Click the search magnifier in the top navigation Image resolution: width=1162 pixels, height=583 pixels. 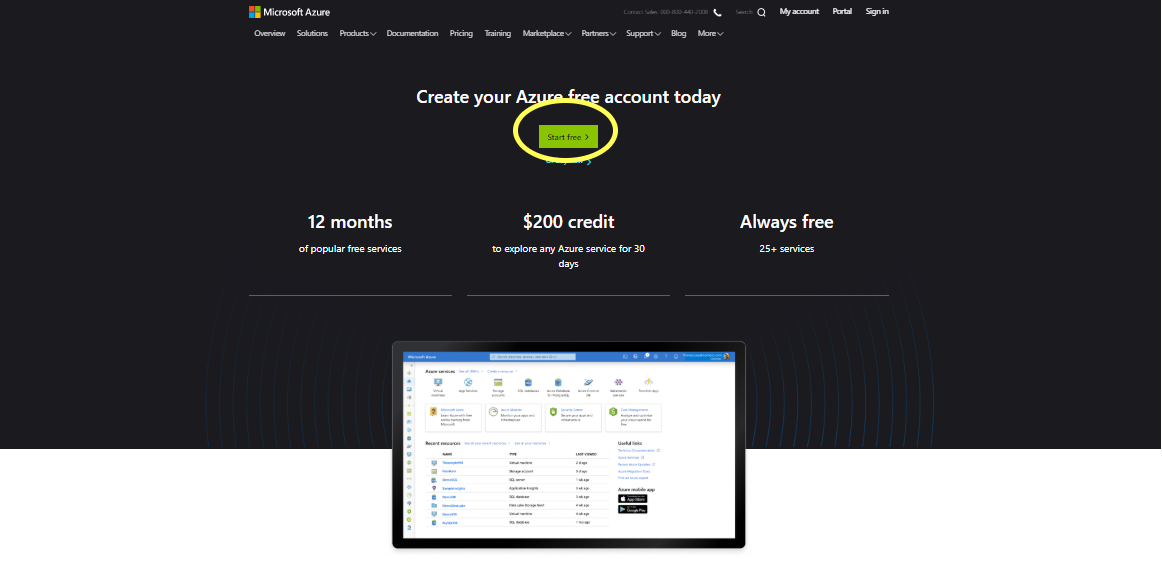point(759,12)
